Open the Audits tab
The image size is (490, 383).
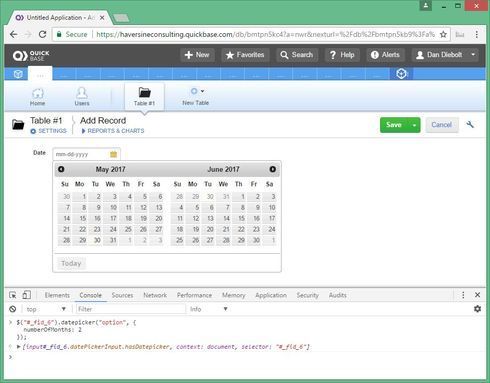pos(338,295)
